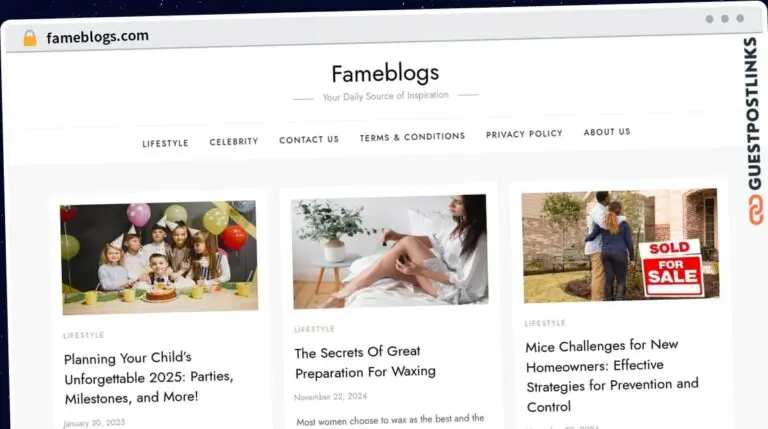768x429 pixels.
Task: Open the Privacy Policy page
Action: pos(524,134)
